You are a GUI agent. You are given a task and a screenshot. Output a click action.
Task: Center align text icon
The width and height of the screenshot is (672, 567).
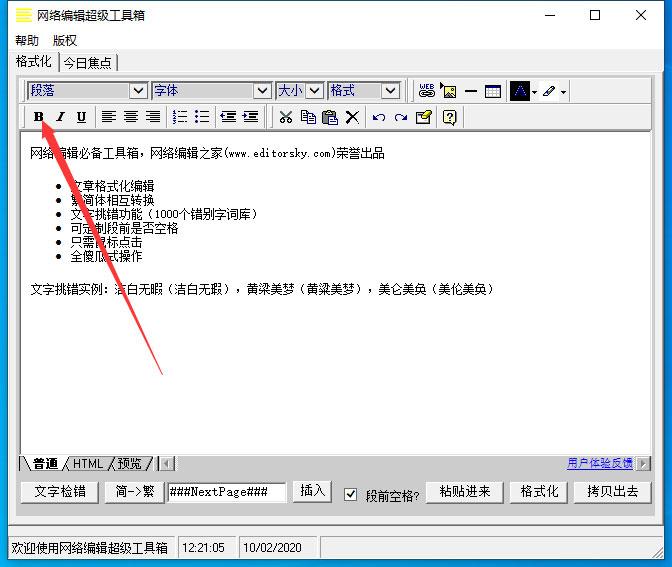point(131,117)
